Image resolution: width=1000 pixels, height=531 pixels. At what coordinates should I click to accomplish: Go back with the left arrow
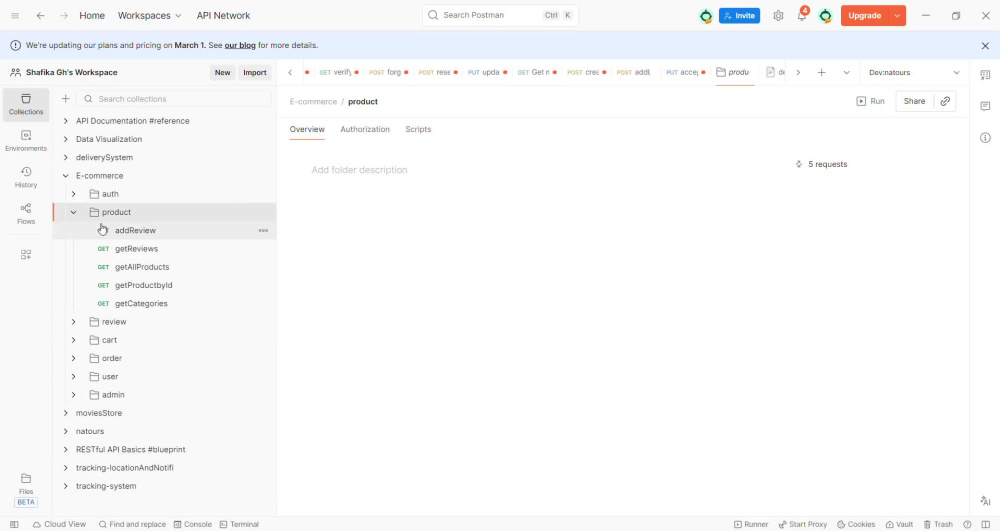[40, 15]
